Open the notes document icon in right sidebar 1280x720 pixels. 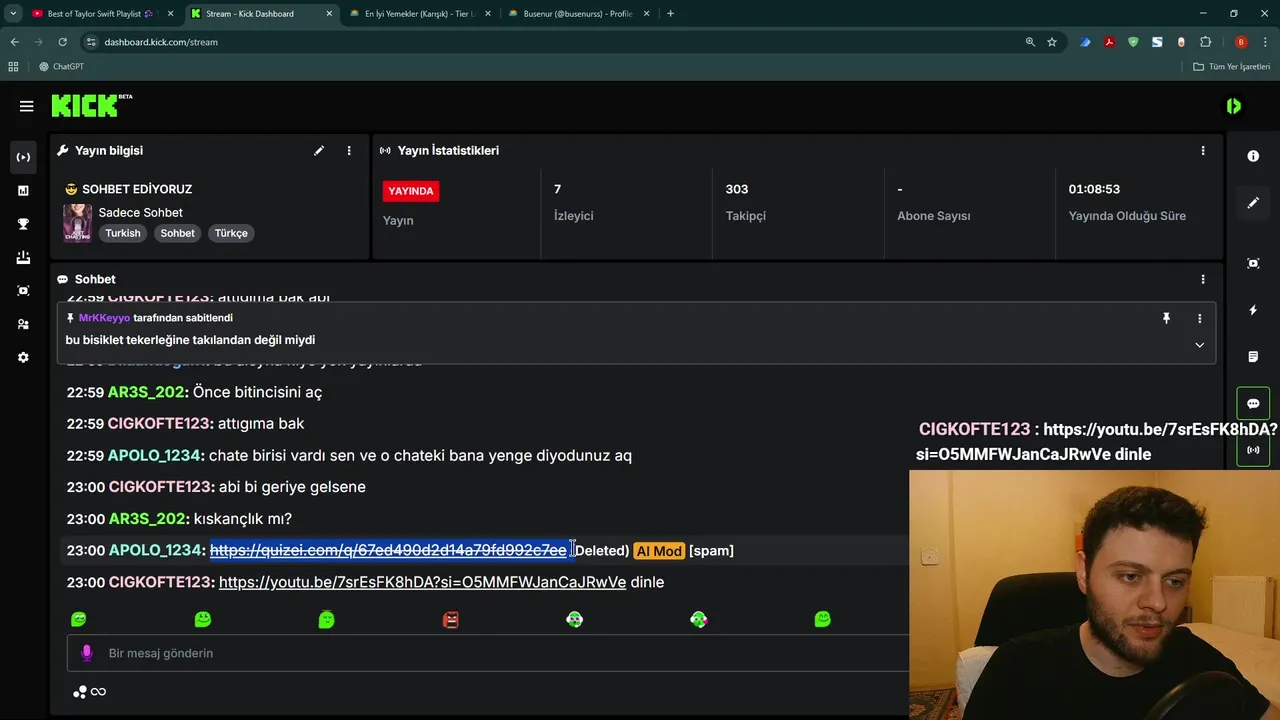pos(1253,357)
